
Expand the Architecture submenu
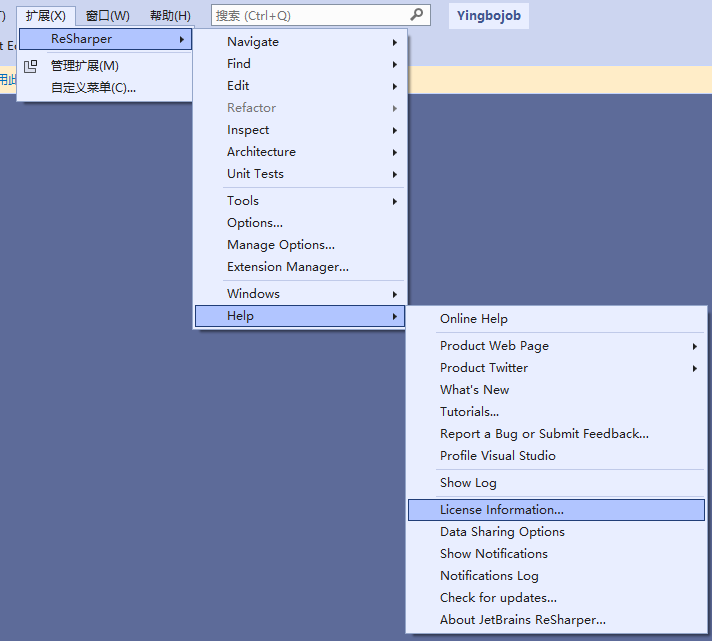[300, 152]
